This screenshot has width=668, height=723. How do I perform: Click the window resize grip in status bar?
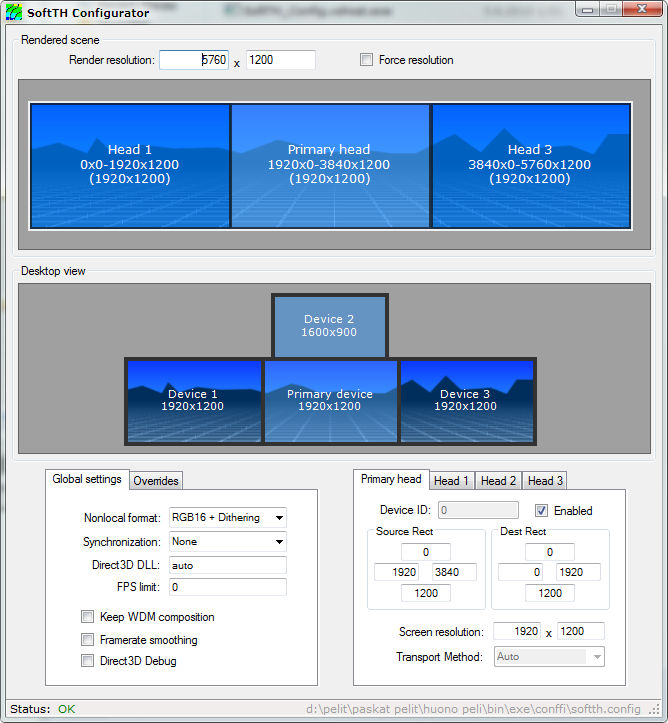[655, 710]
